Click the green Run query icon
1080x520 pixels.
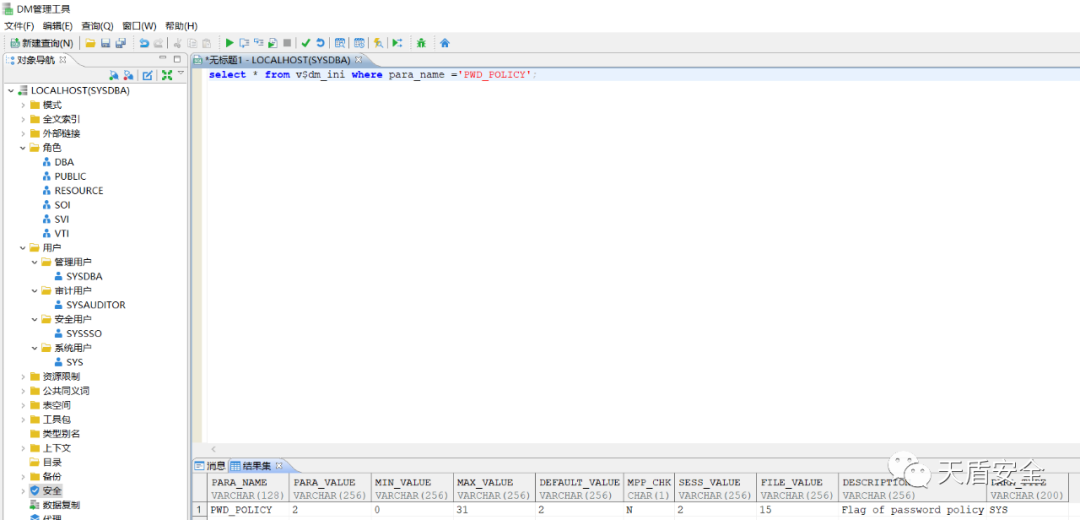click(230, 43)
